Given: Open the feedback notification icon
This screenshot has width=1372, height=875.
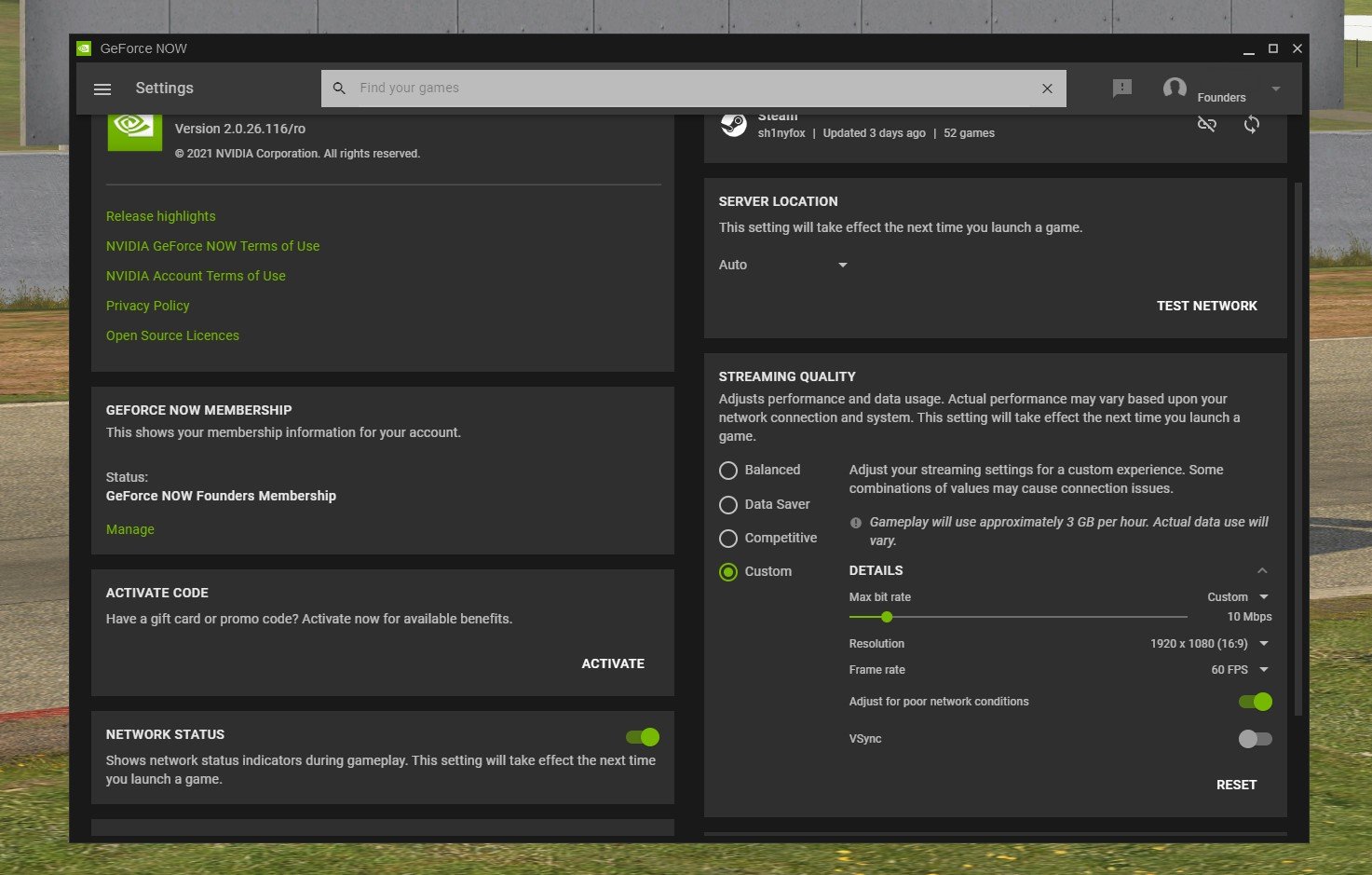Looking at the screenshot, I should point(1121,89).
